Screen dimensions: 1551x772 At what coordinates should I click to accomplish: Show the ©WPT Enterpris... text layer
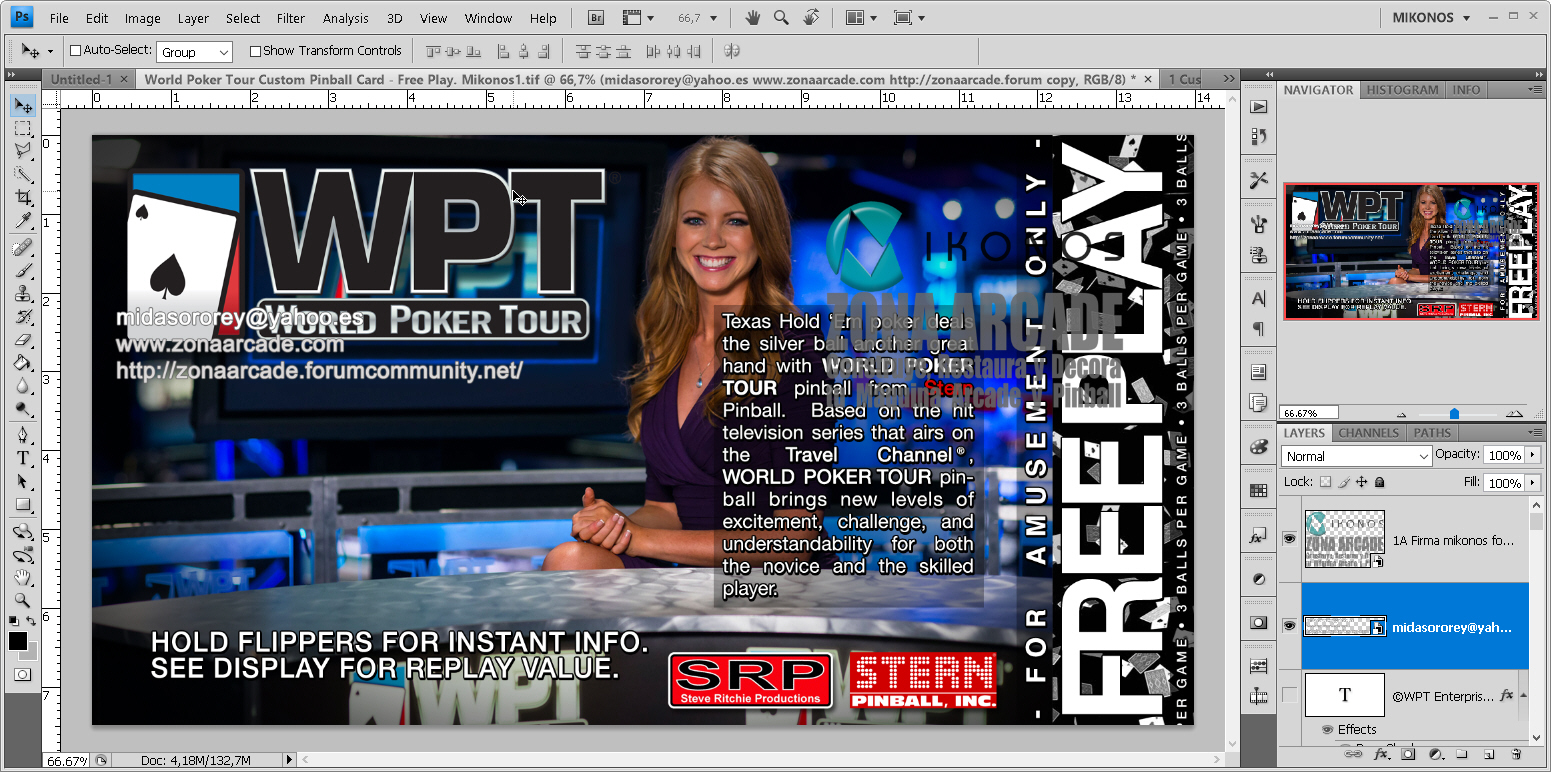point(1289,695)
